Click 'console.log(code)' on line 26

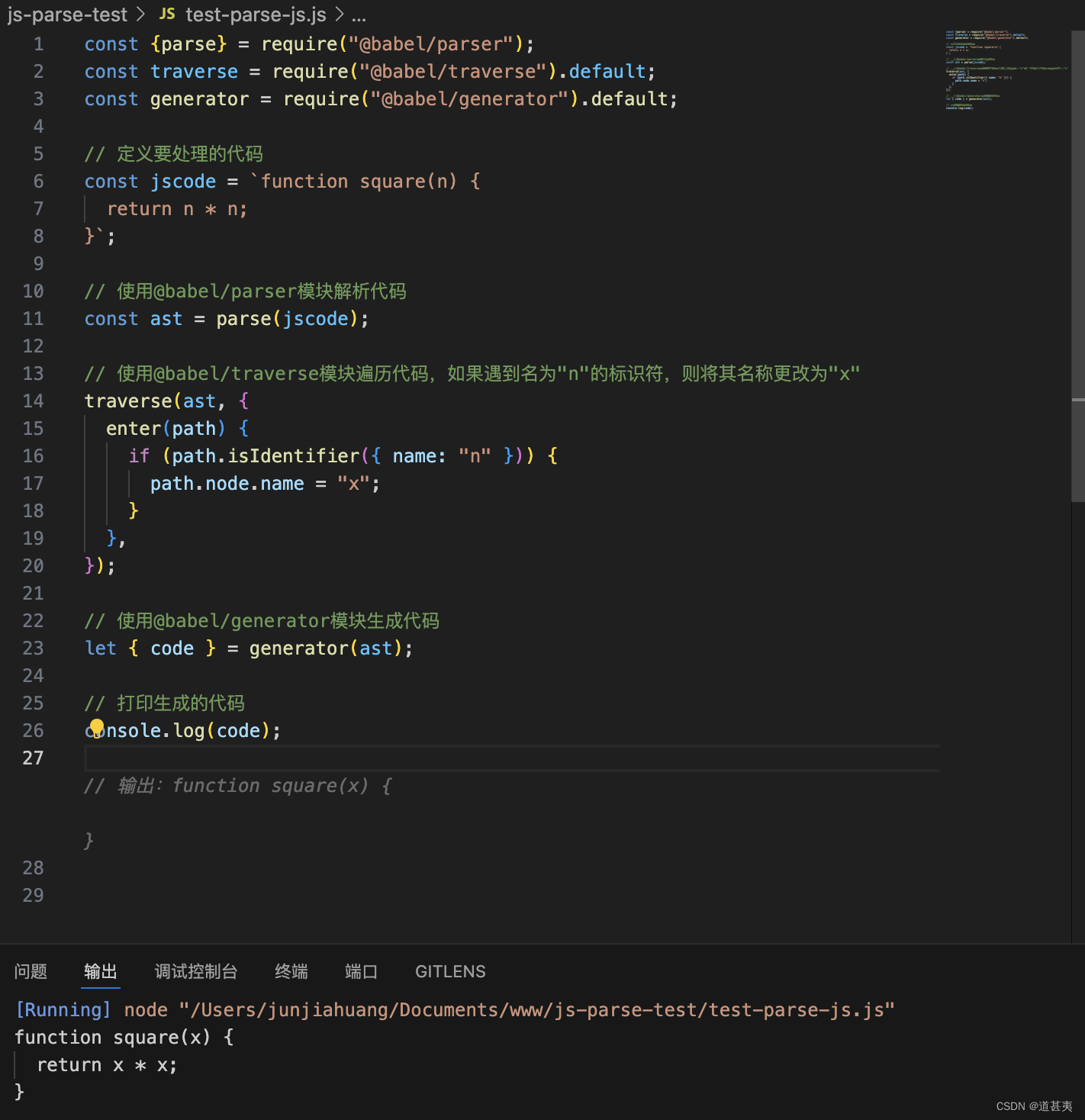click(178, 730)
